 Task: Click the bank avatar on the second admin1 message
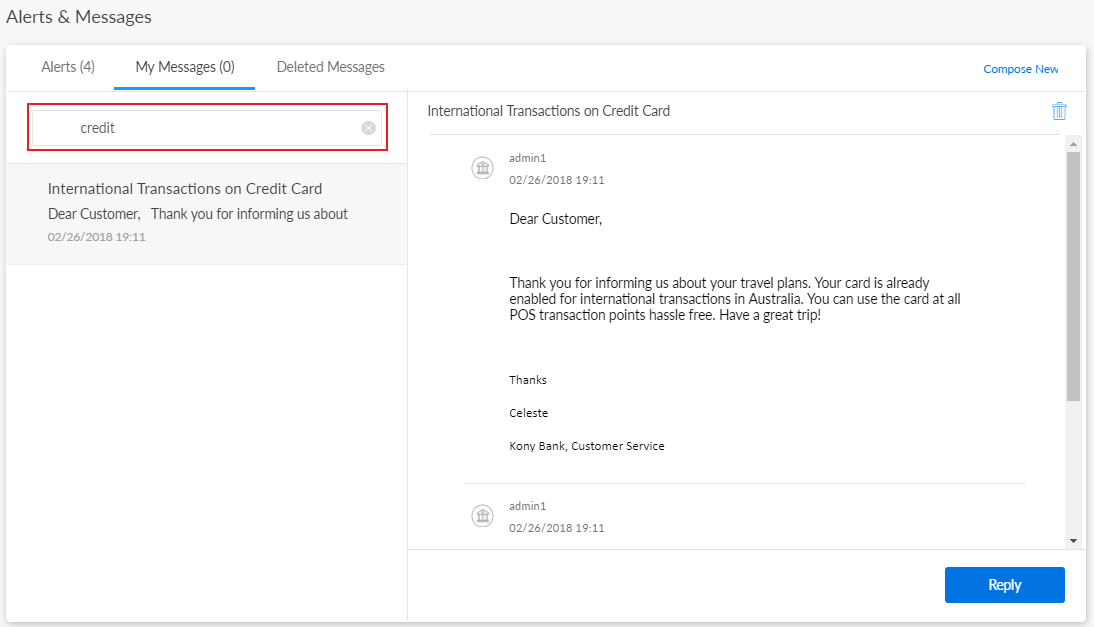483,516
